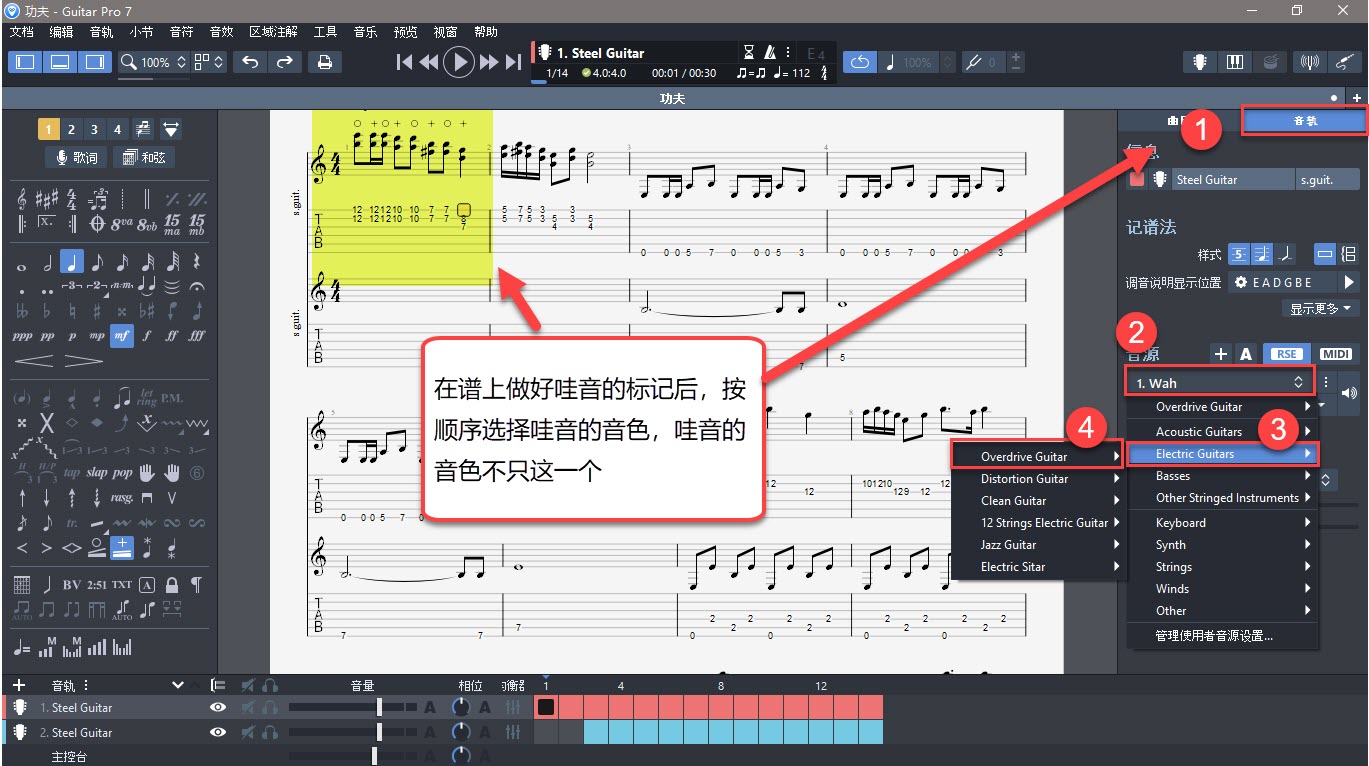
Task: Edit the s.guit. short name field
Action: [x=1328, y=180]
